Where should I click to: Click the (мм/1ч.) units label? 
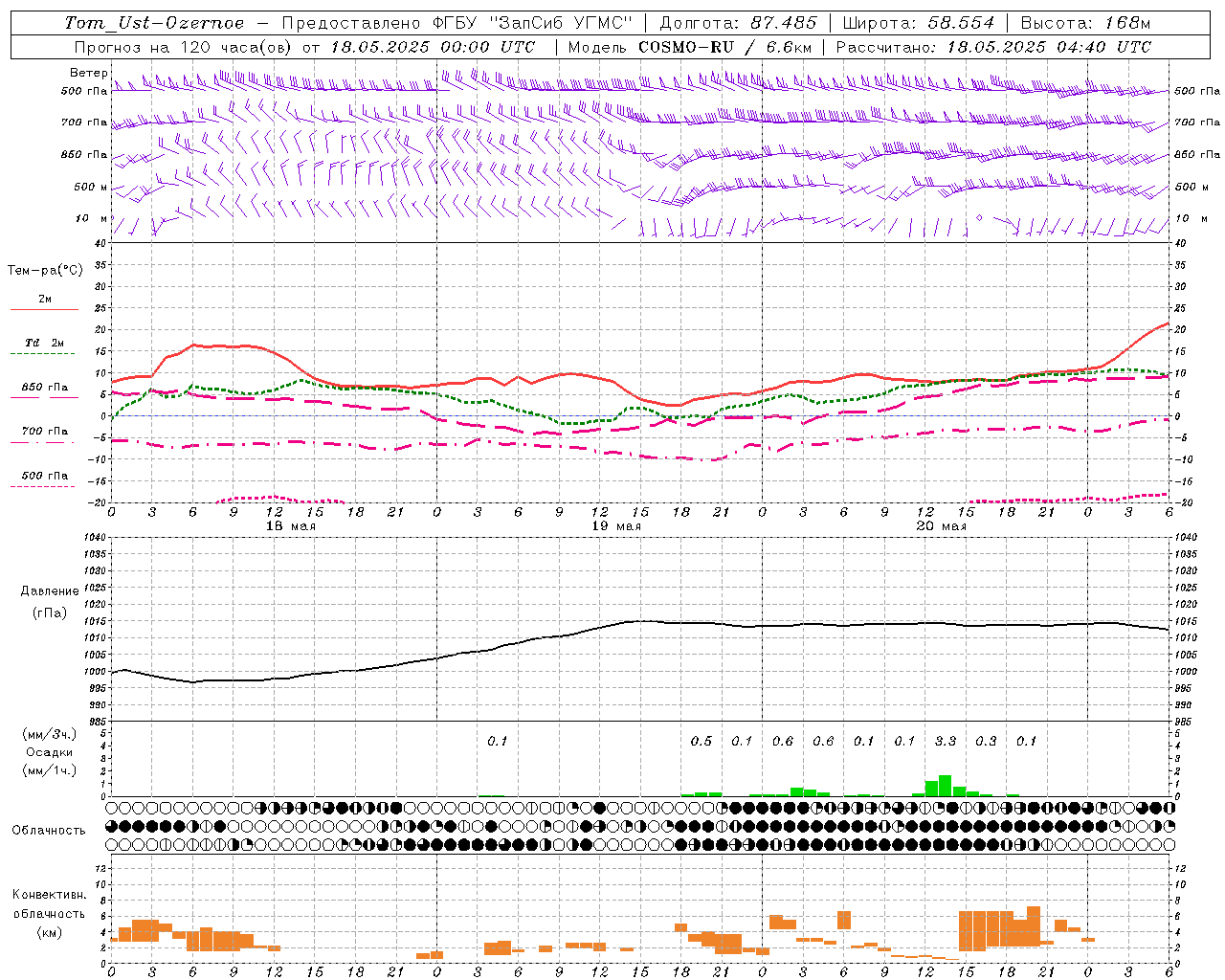pos(50,770)
